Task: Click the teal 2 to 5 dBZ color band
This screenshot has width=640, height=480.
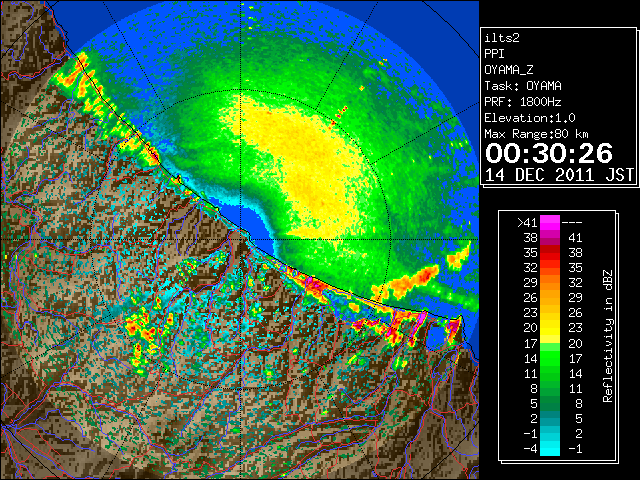Action: click(x=549, y=418)
